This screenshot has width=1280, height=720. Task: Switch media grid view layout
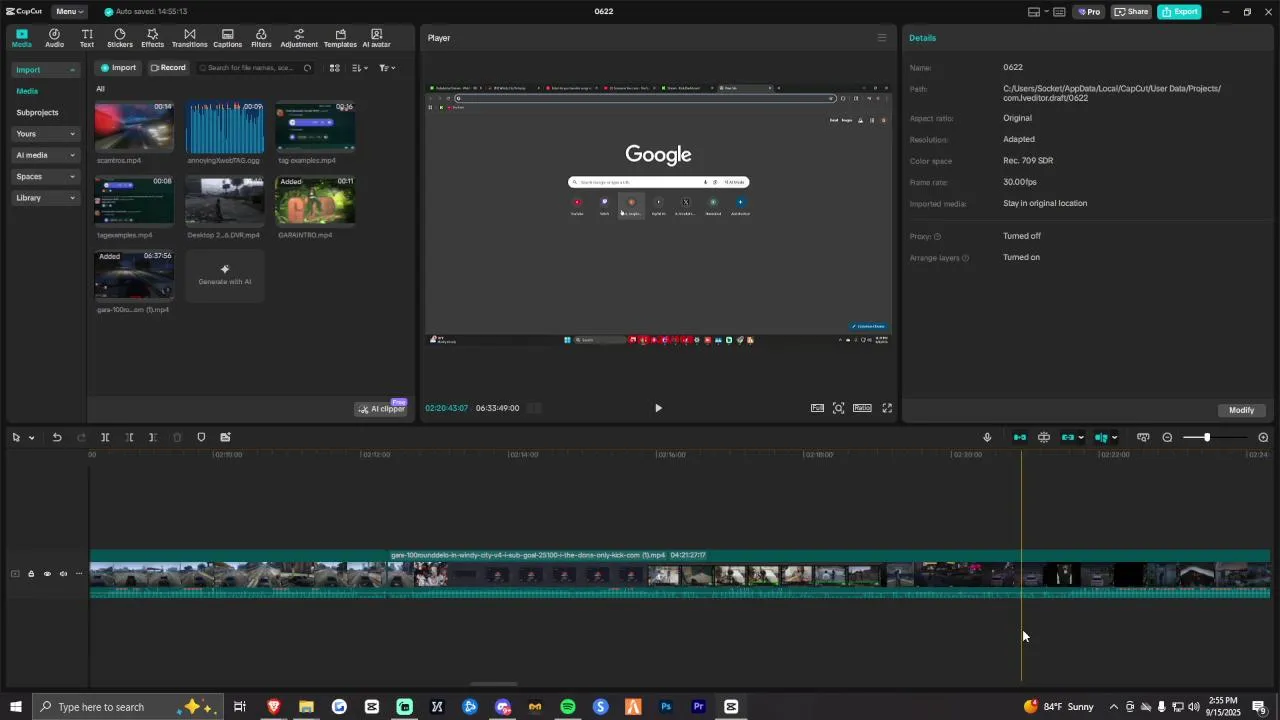pos(335,68)
